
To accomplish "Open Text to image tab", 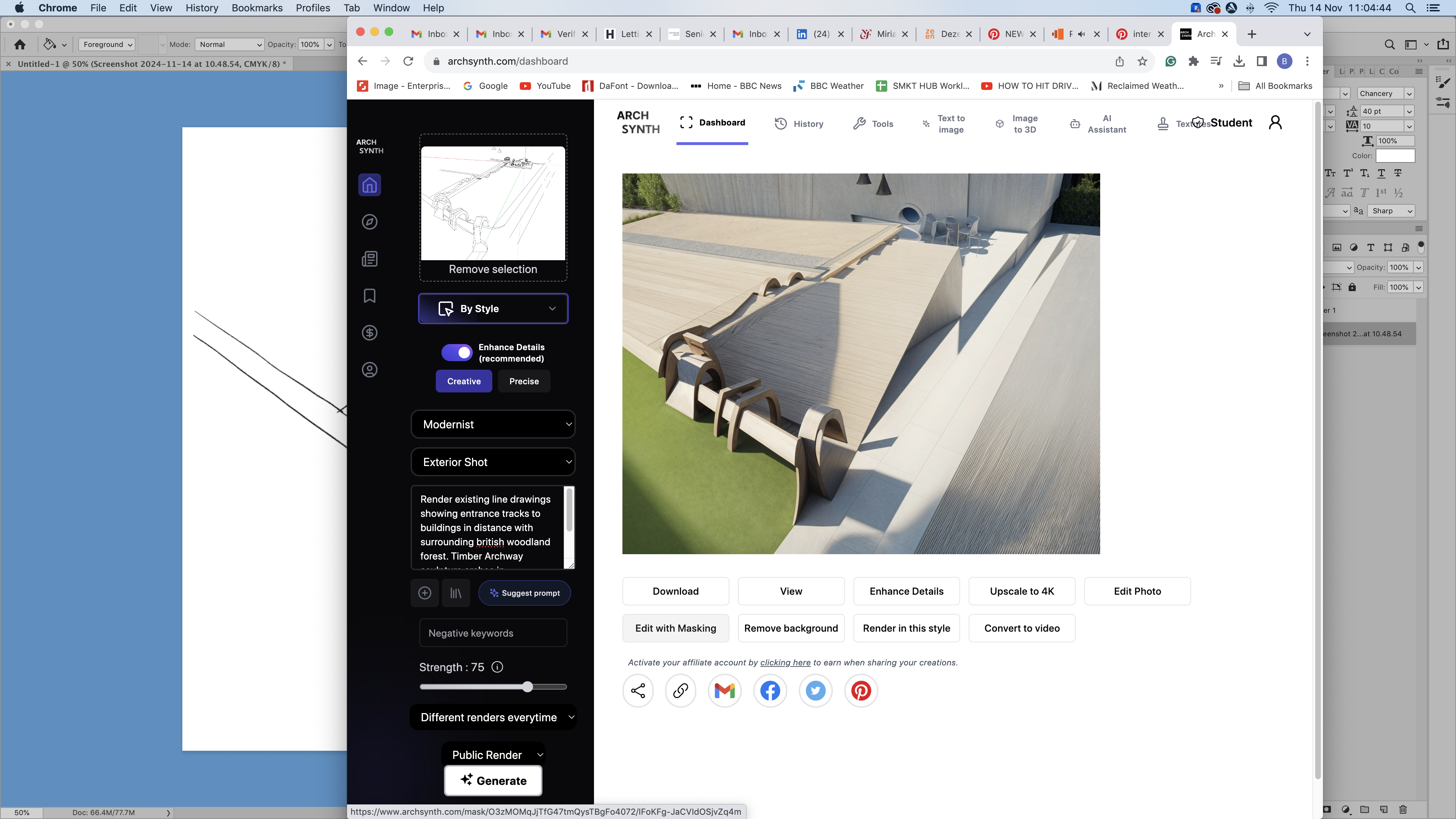I will tap(943, 124).
